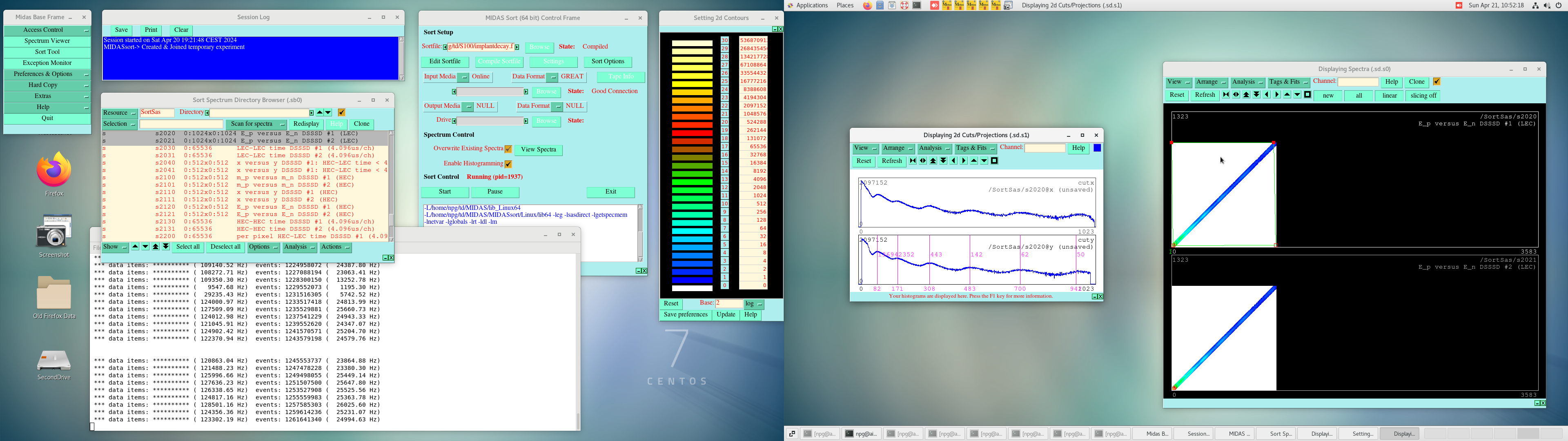The height and width of the screenshot is (441, 1568).
Task: Toggle linear scale button in Displaying Spectra
Action: (x=1390, y=96)
